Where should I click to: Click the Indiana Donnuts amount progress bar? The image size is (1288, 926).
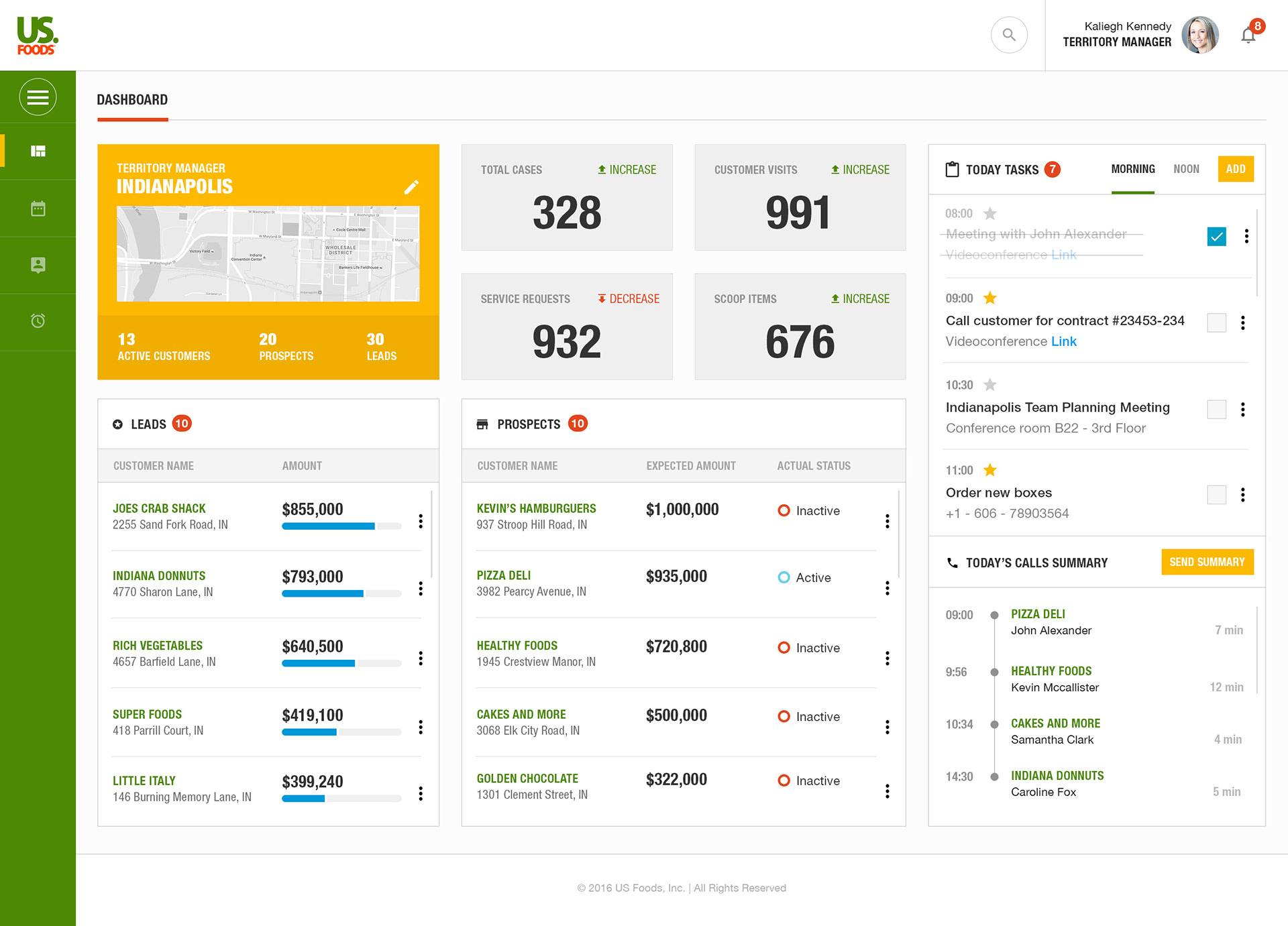(341, 593)
